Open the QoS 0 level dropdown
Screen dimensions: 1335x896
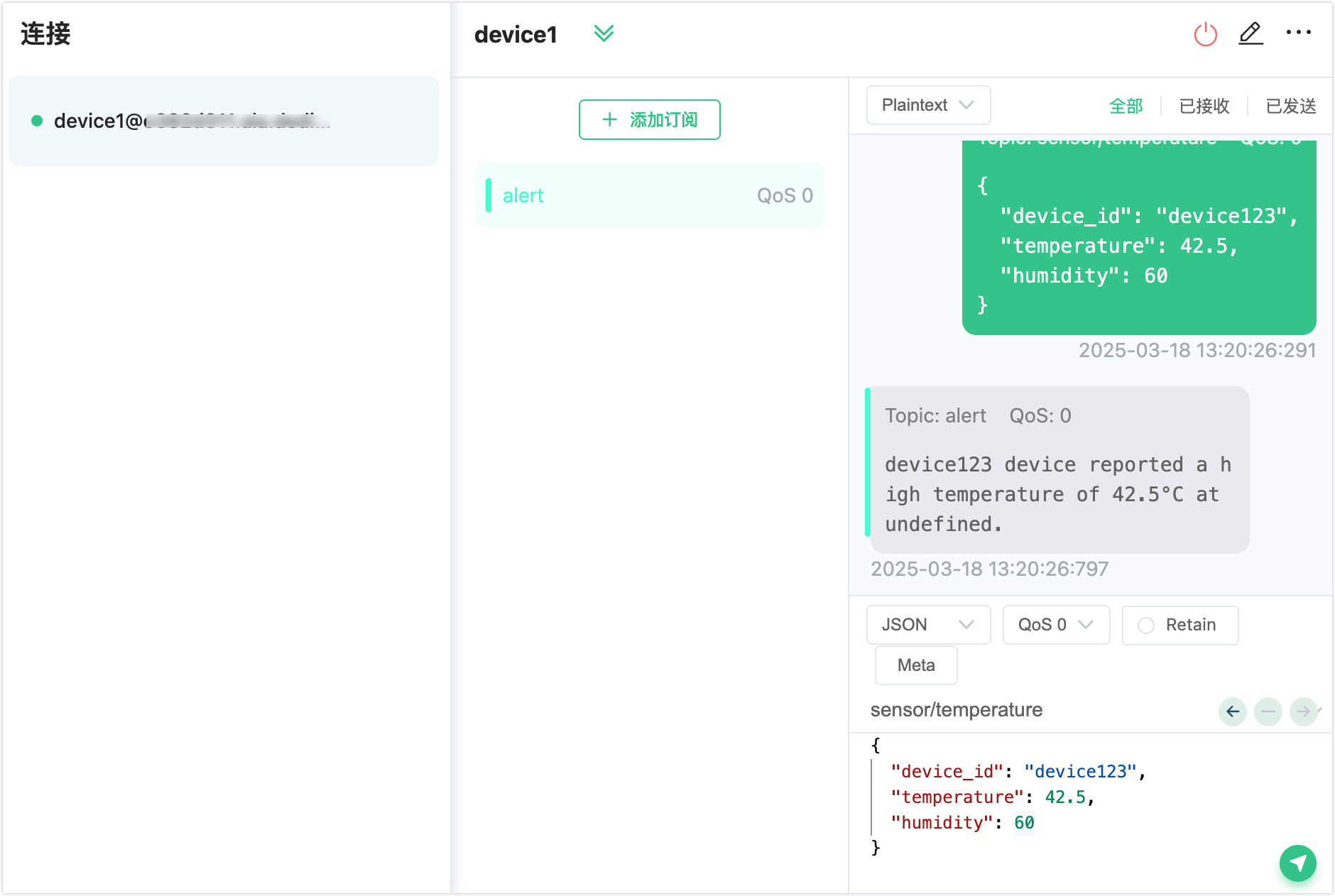coord(1055,625)
